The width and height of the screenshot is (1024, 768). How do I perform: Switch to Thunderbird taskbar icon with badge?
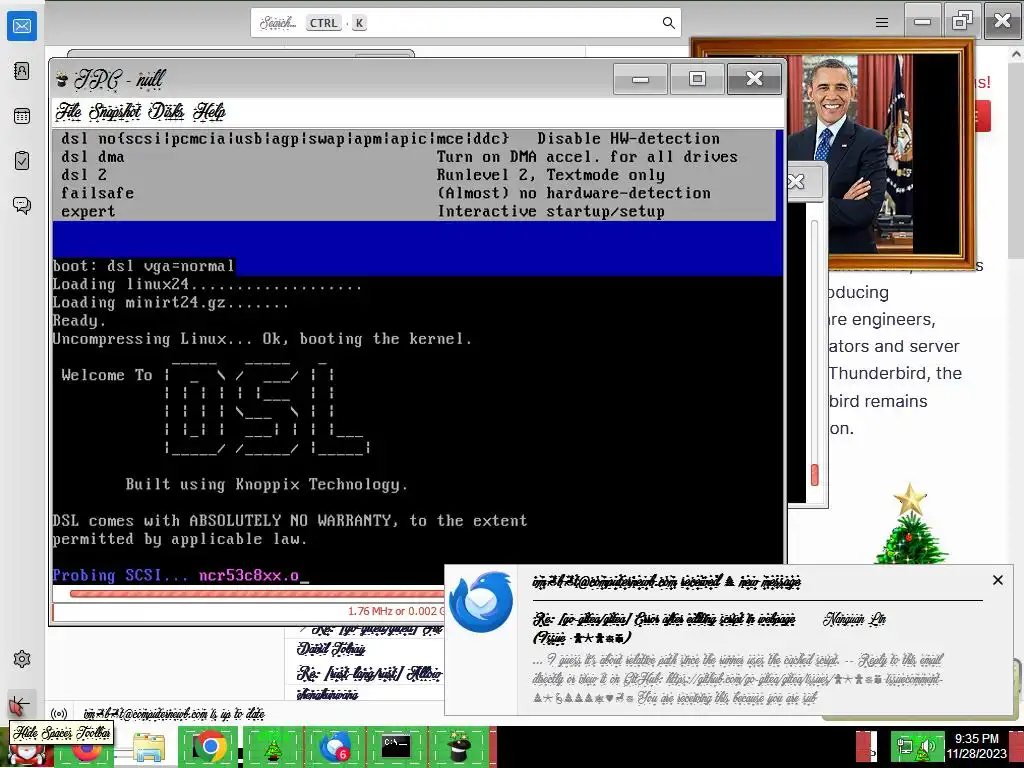tap(335, 746)
